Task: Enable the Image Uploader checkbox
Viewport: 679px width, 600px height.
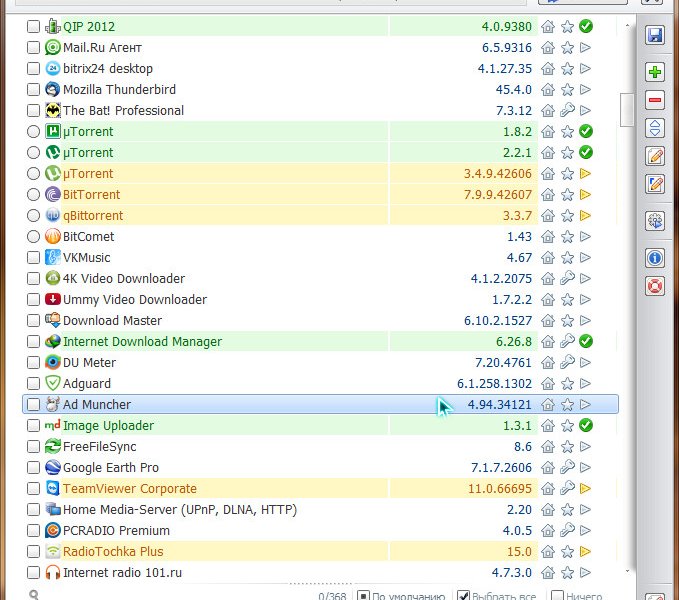Action: point(33,426)
